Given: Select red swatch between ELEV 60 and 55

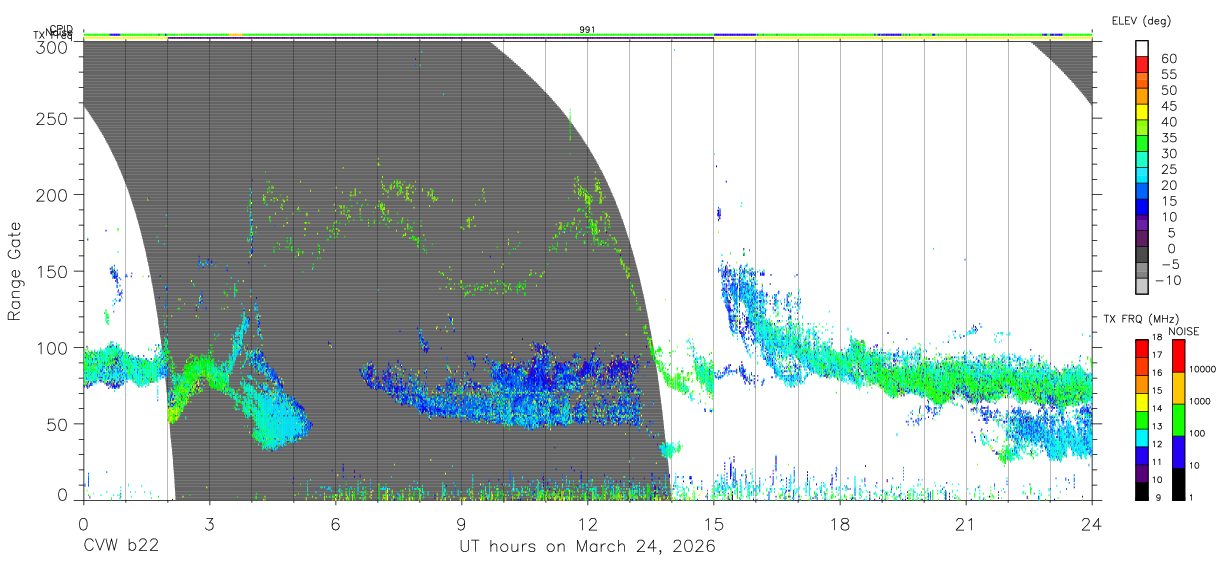Looking at the screenshot, I should click(x=1143, y=65).
